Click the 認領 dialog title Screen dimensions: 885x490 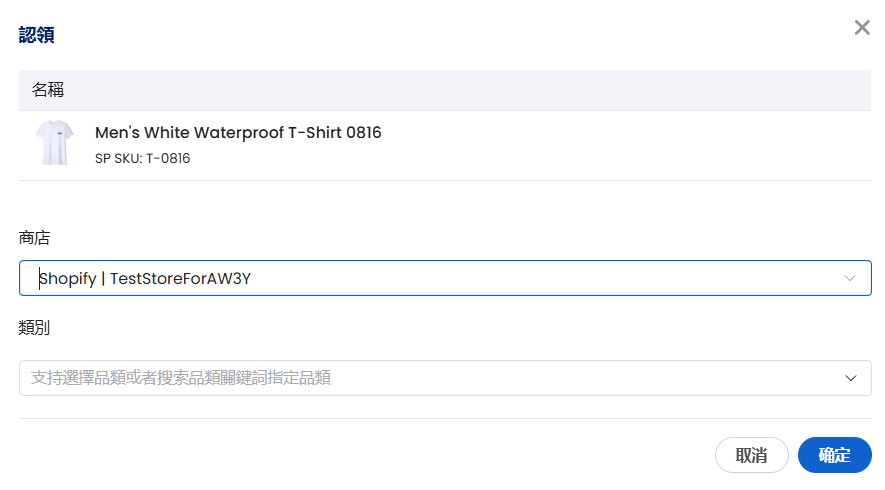point(37,35)
